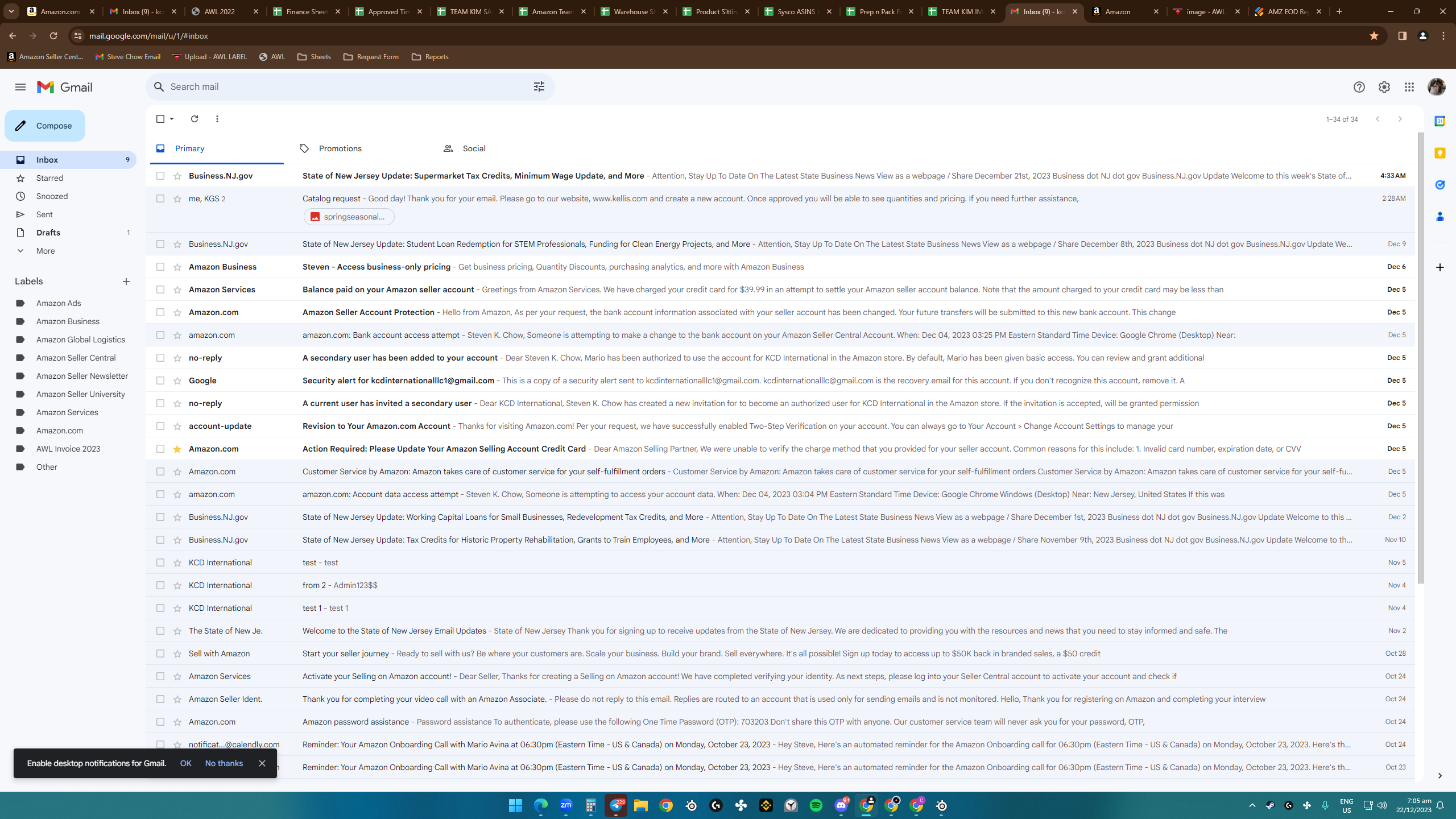Image resolution: width=1456 pixels, height=819 pixels.
Task: Click the Chrome address bar URL
Action: [x=148, y=36]
